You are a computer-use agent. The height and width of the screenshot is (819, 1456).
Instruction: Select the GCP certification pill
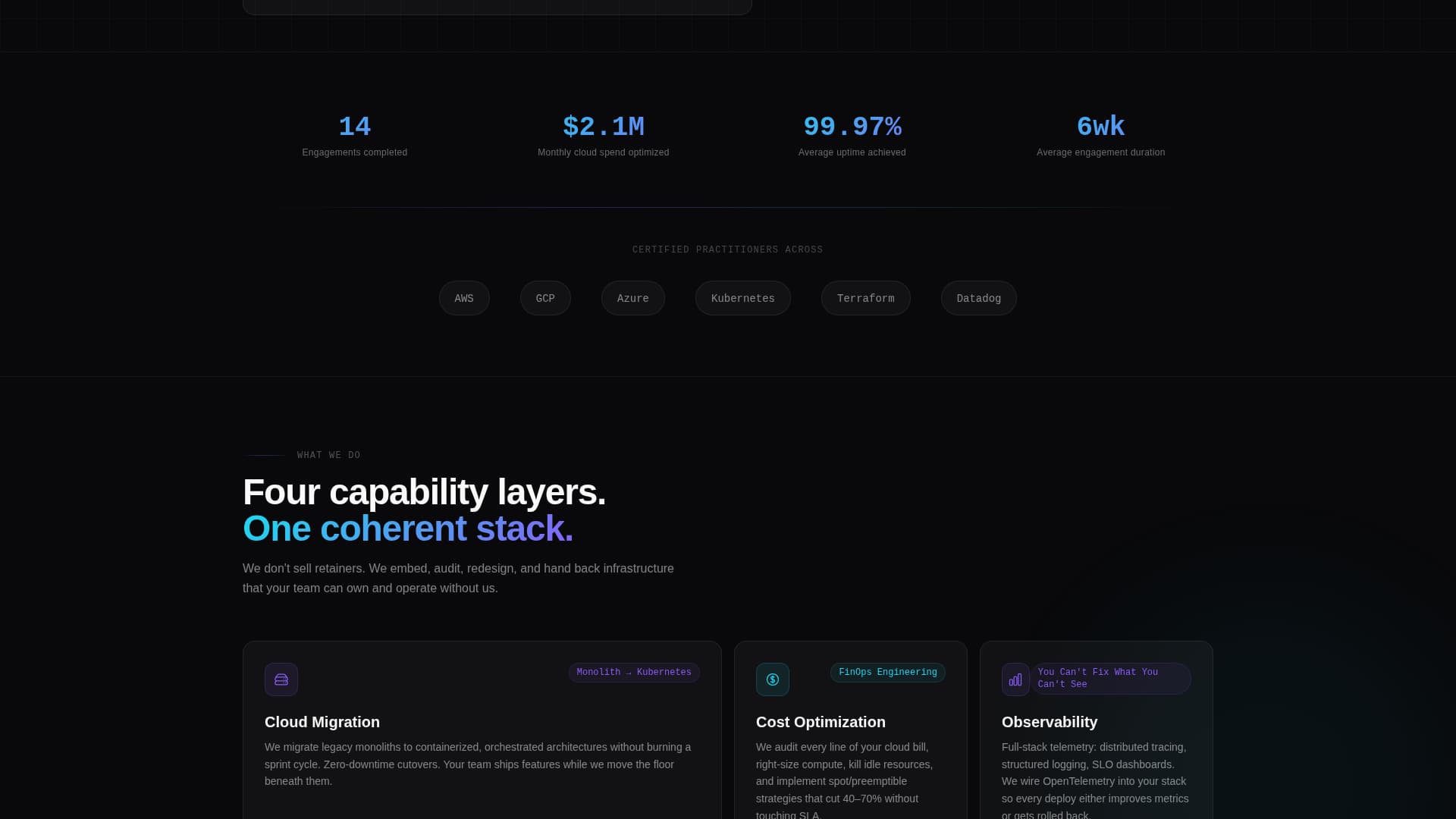click(545, 298)
